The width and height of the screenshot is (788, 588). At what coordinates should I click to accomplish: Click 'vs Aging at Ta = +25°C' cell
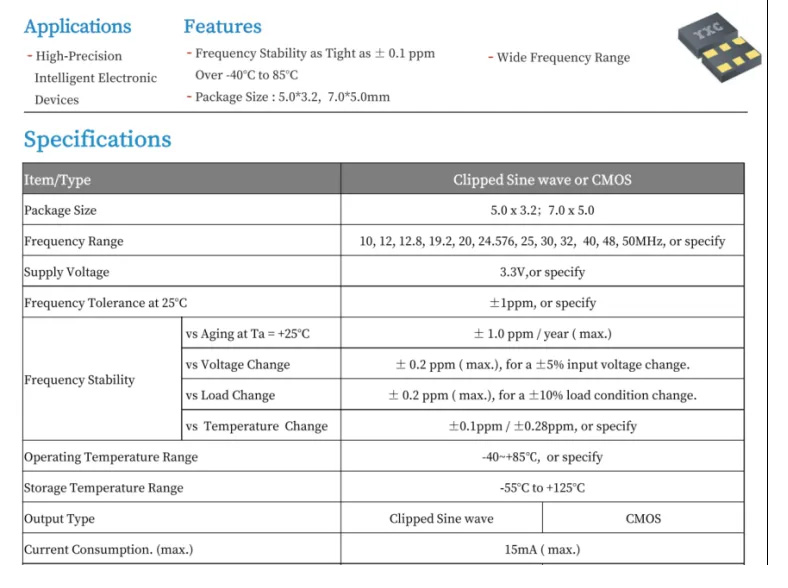261,333
